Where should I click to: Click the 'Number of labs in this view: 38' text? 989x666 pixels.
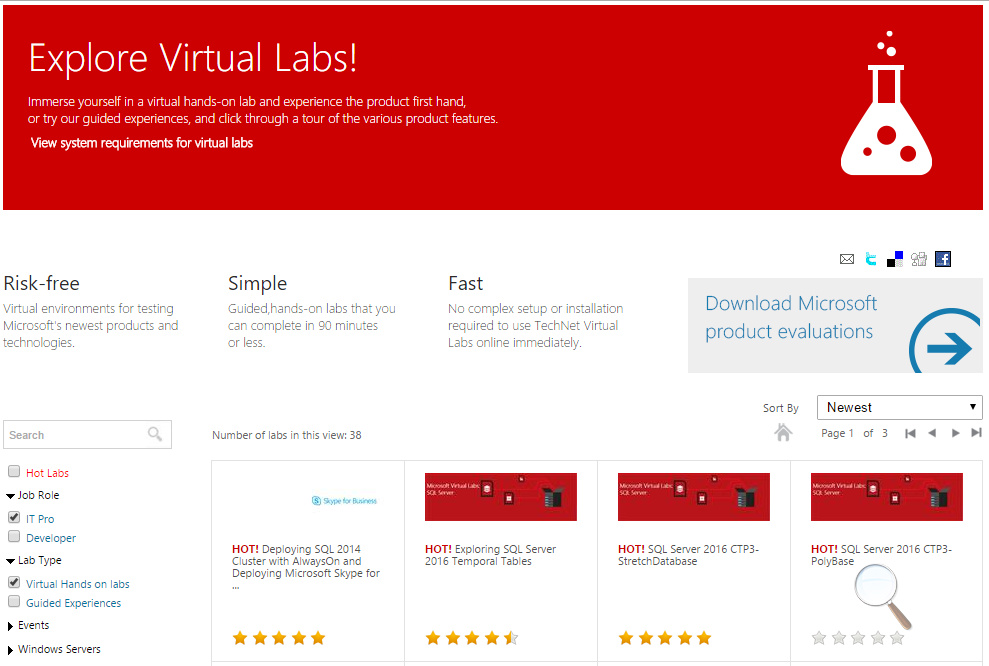[x=287, y=435]
